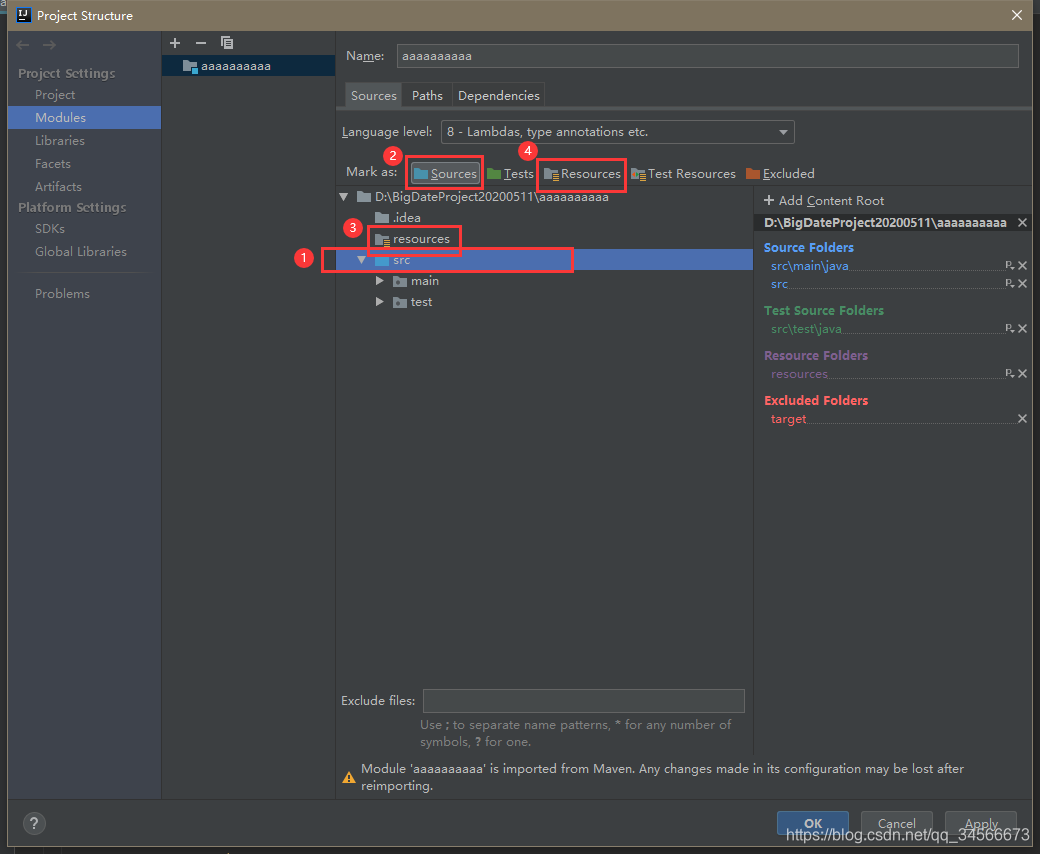Image resolution: width=1040 pixels, height=854 pixels.
Task: Navigate back with the left arrow
Action: click(23, 45)
